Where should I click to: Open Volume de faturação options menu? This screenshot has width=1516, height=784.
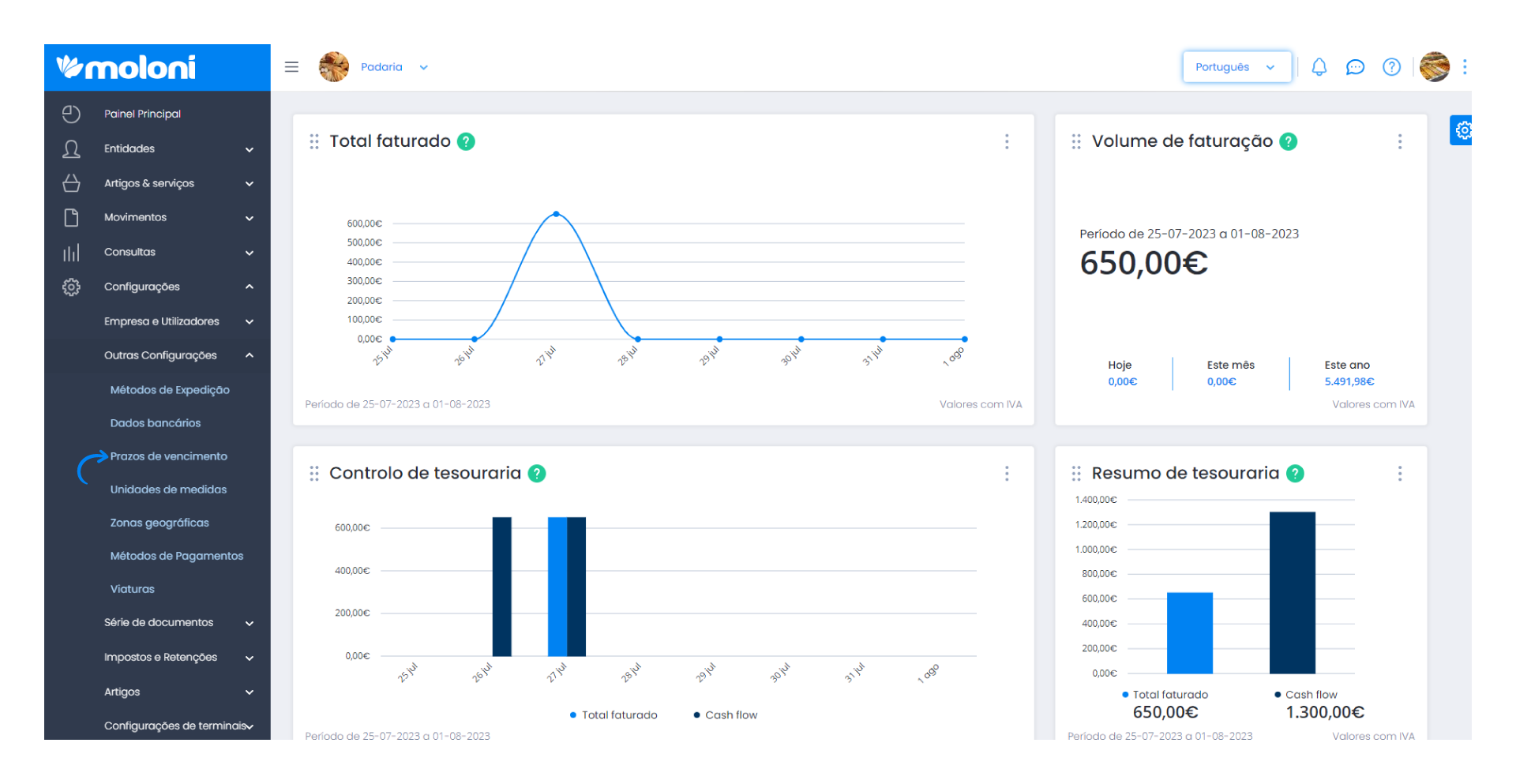[x=1400, y=141]
